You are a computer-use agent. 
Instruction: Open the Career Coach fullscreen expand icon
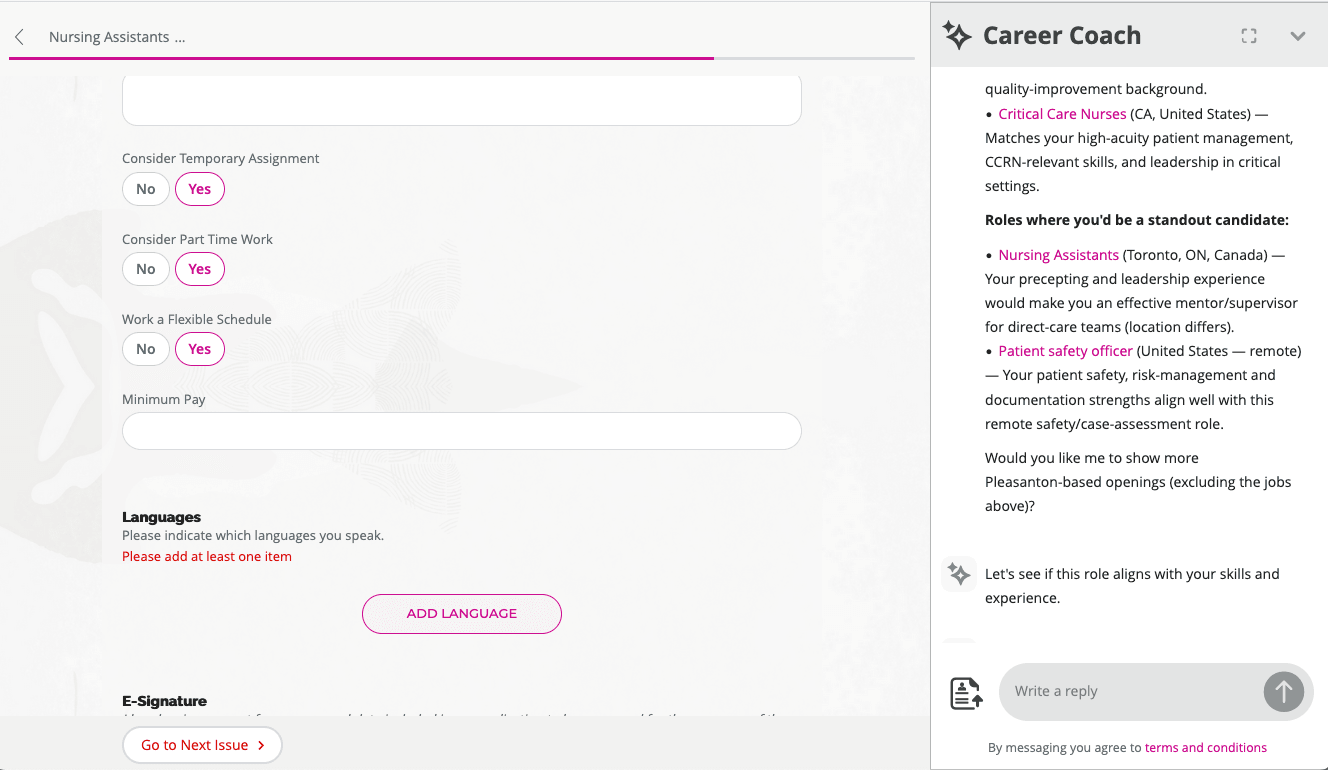(1248, 35)
